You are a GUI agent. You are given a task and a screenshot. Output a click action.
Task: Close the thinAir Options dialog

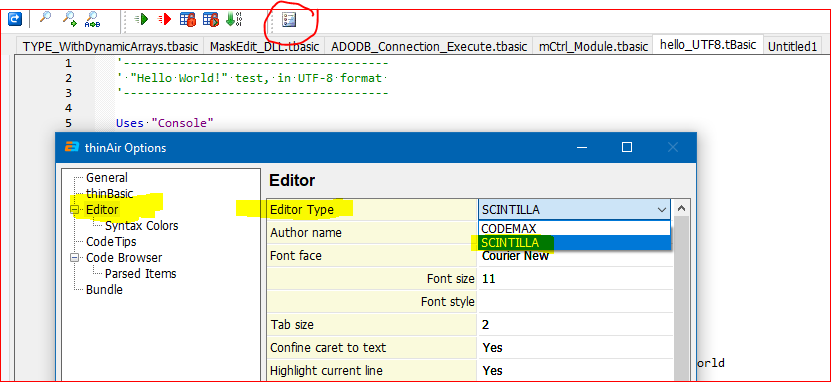[x=673, y=147]
